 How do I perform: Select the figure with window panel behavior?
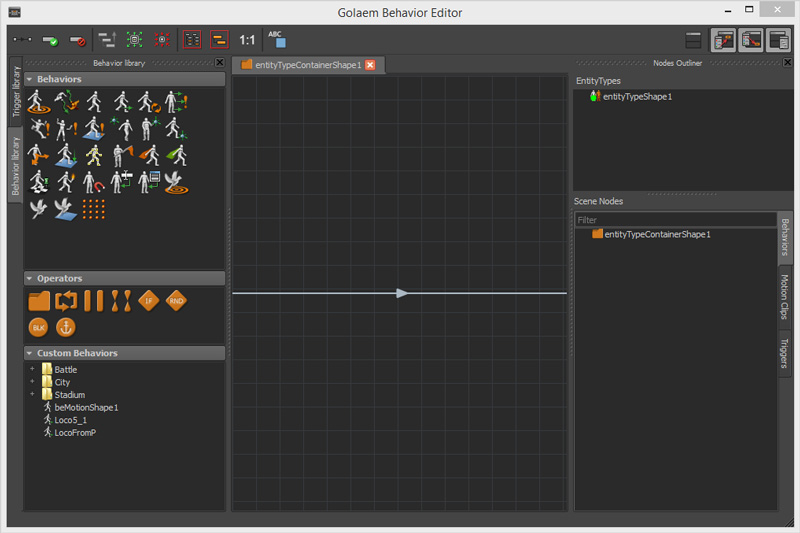[149, 182]
